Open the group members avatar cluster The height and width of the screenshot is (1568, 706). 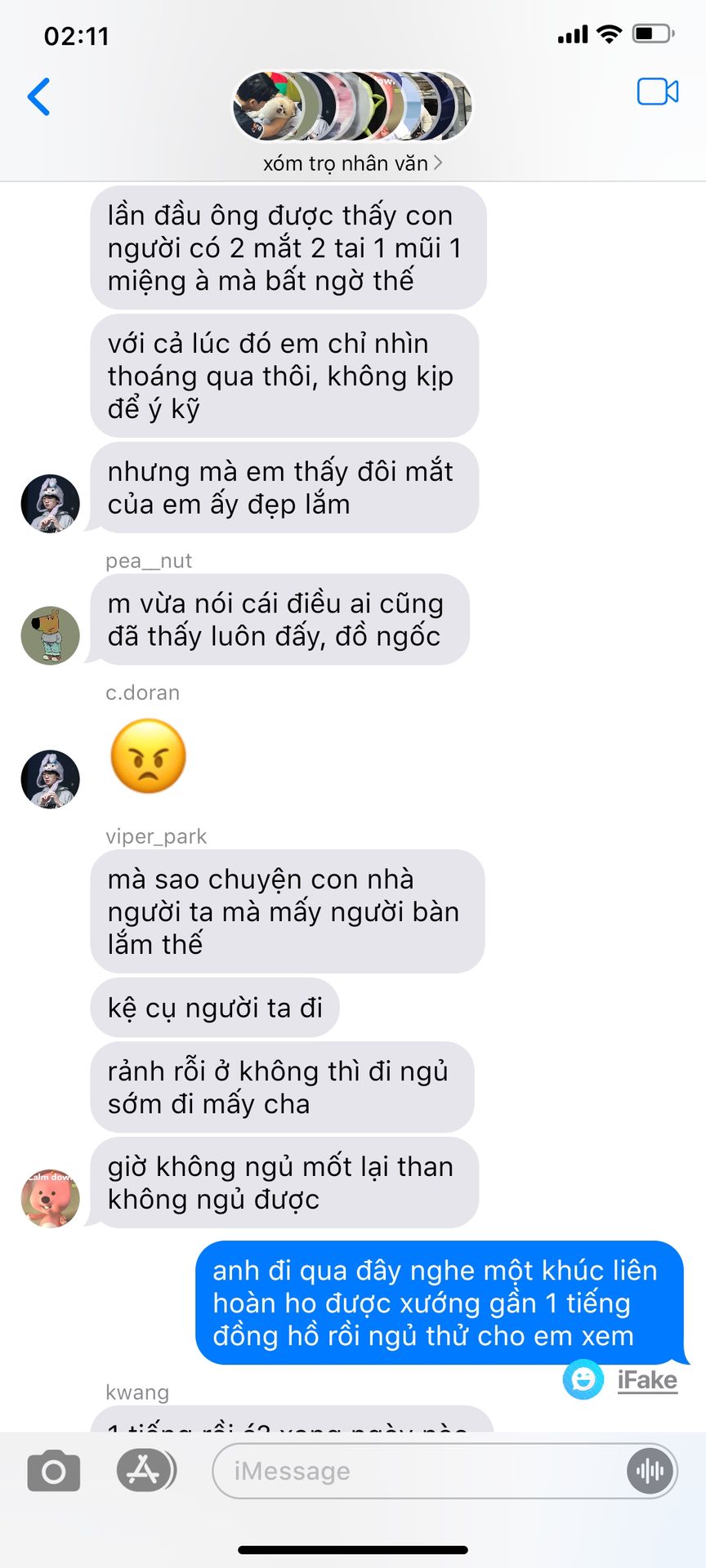352,106
